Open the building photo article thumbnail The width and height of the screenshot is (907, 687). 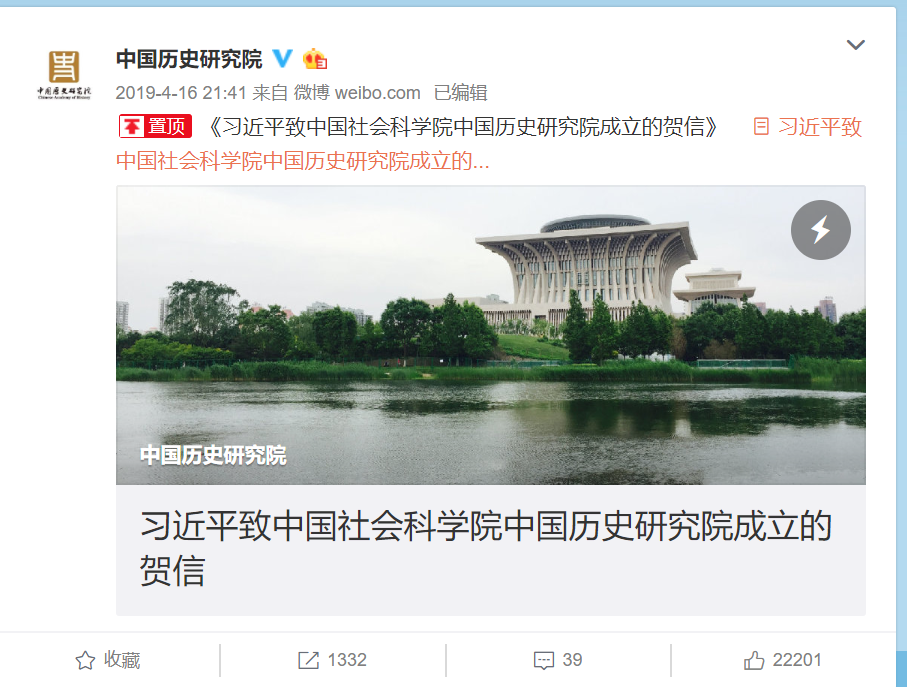pos(491,335)
